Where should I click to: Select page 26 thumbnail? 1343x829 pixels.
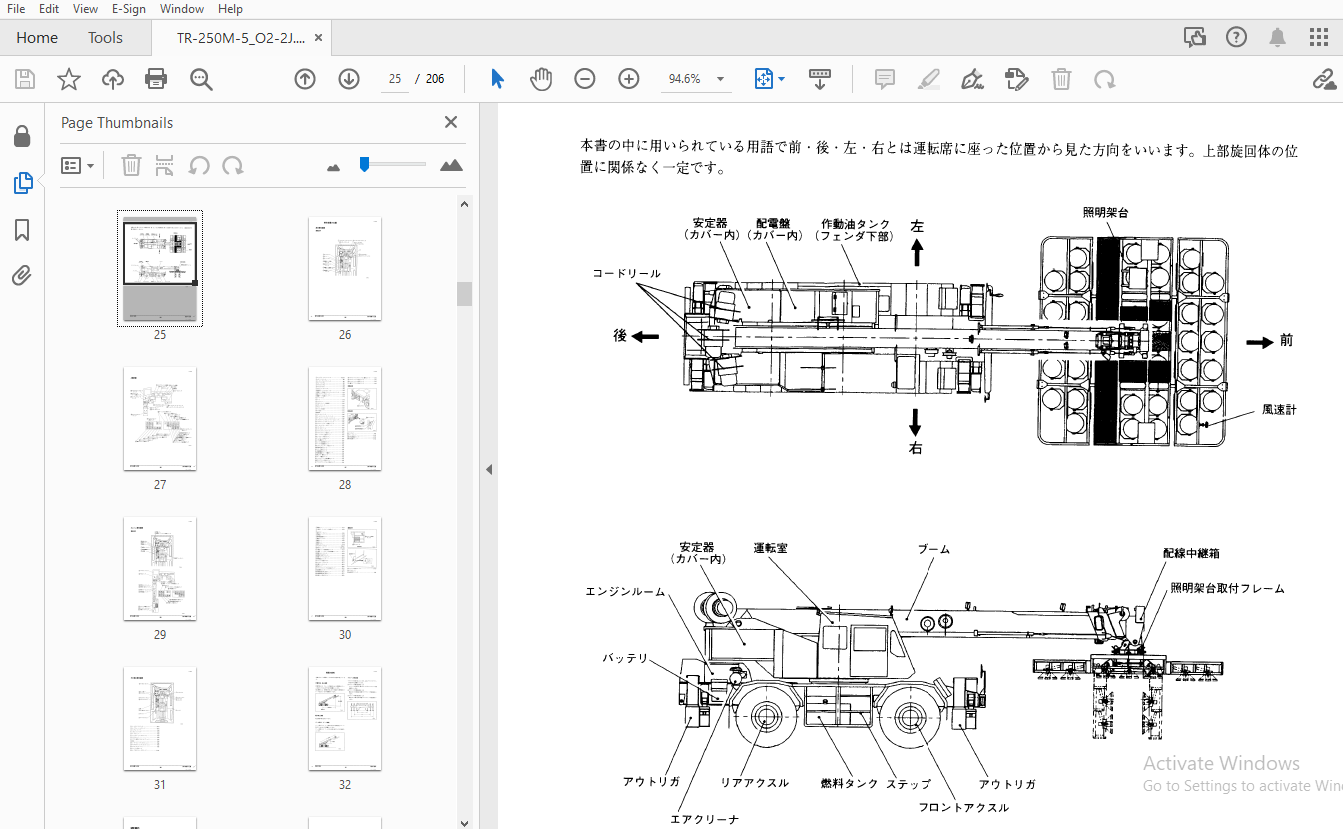[345, 267]
